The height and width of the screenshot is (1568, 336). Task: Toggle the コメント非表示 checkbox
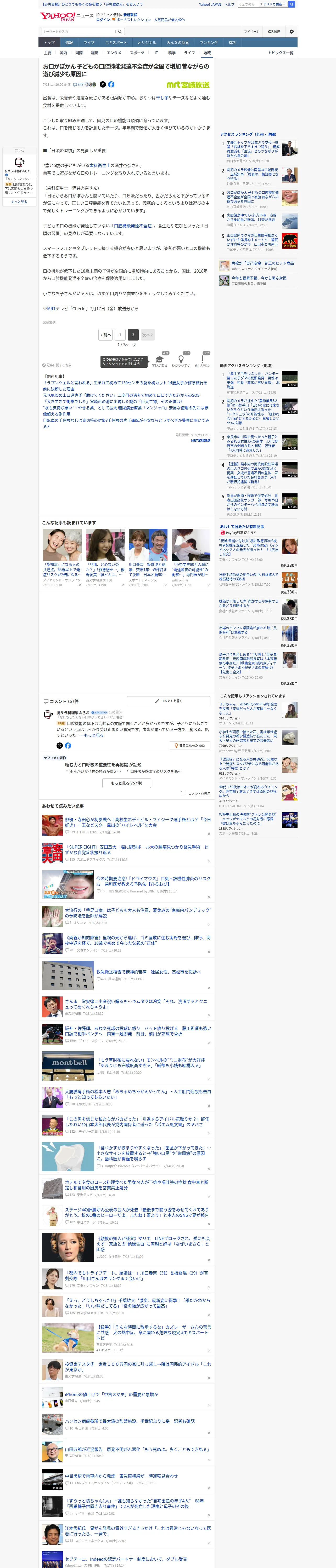pos(183,794)
